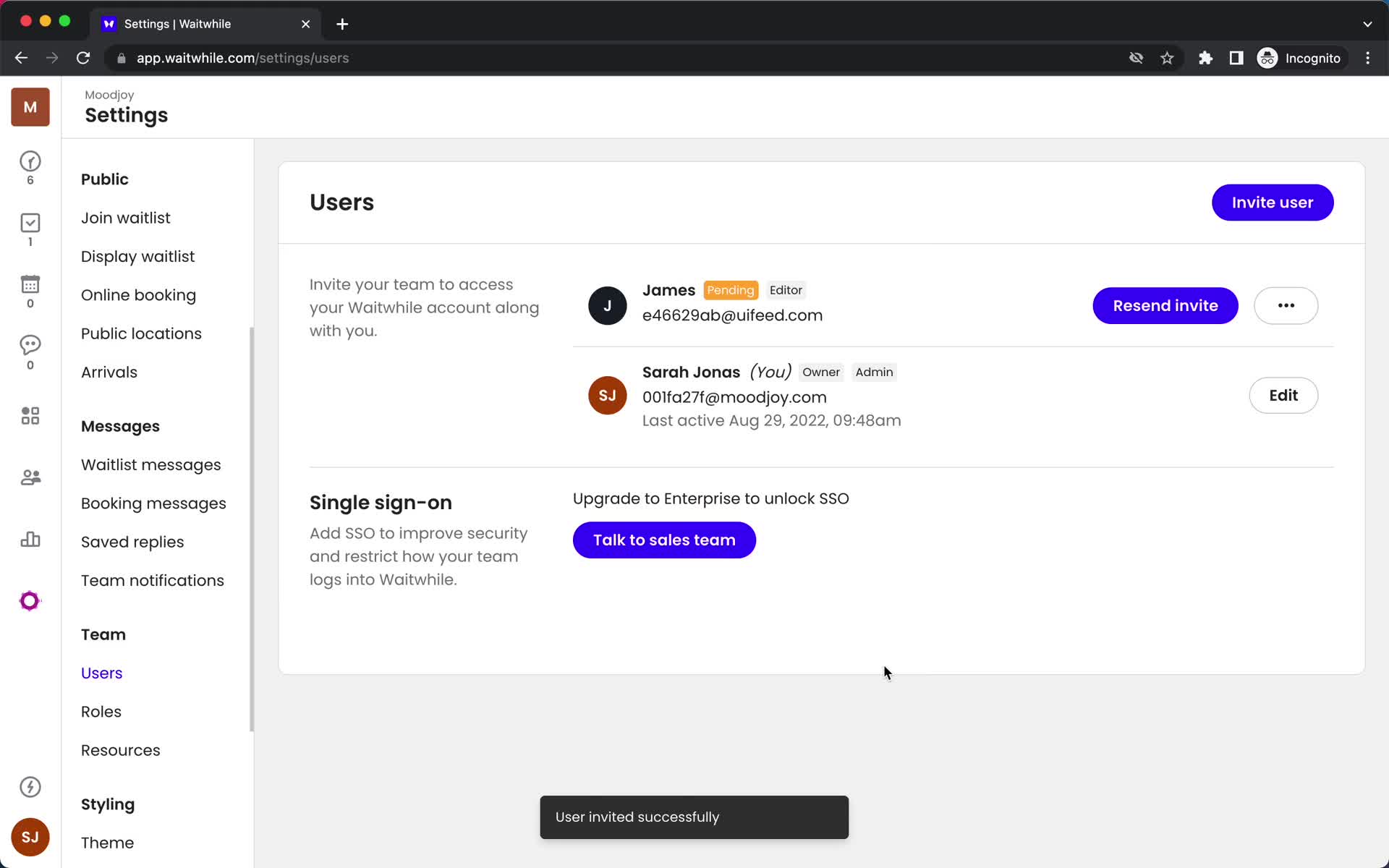
Task: Click Edit button for Sarah Jonas
Action: [1283, 395]
